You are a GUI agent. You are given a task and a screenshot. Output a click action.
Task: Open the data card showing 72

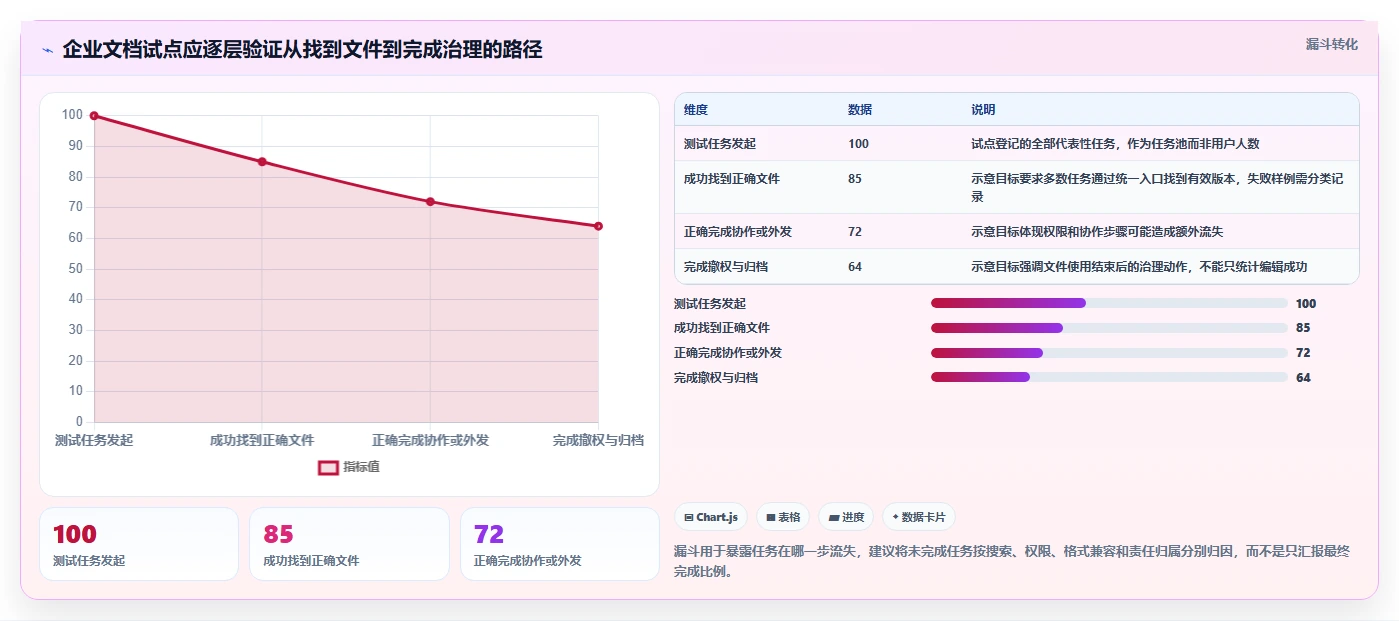click(x=560, y=544)
